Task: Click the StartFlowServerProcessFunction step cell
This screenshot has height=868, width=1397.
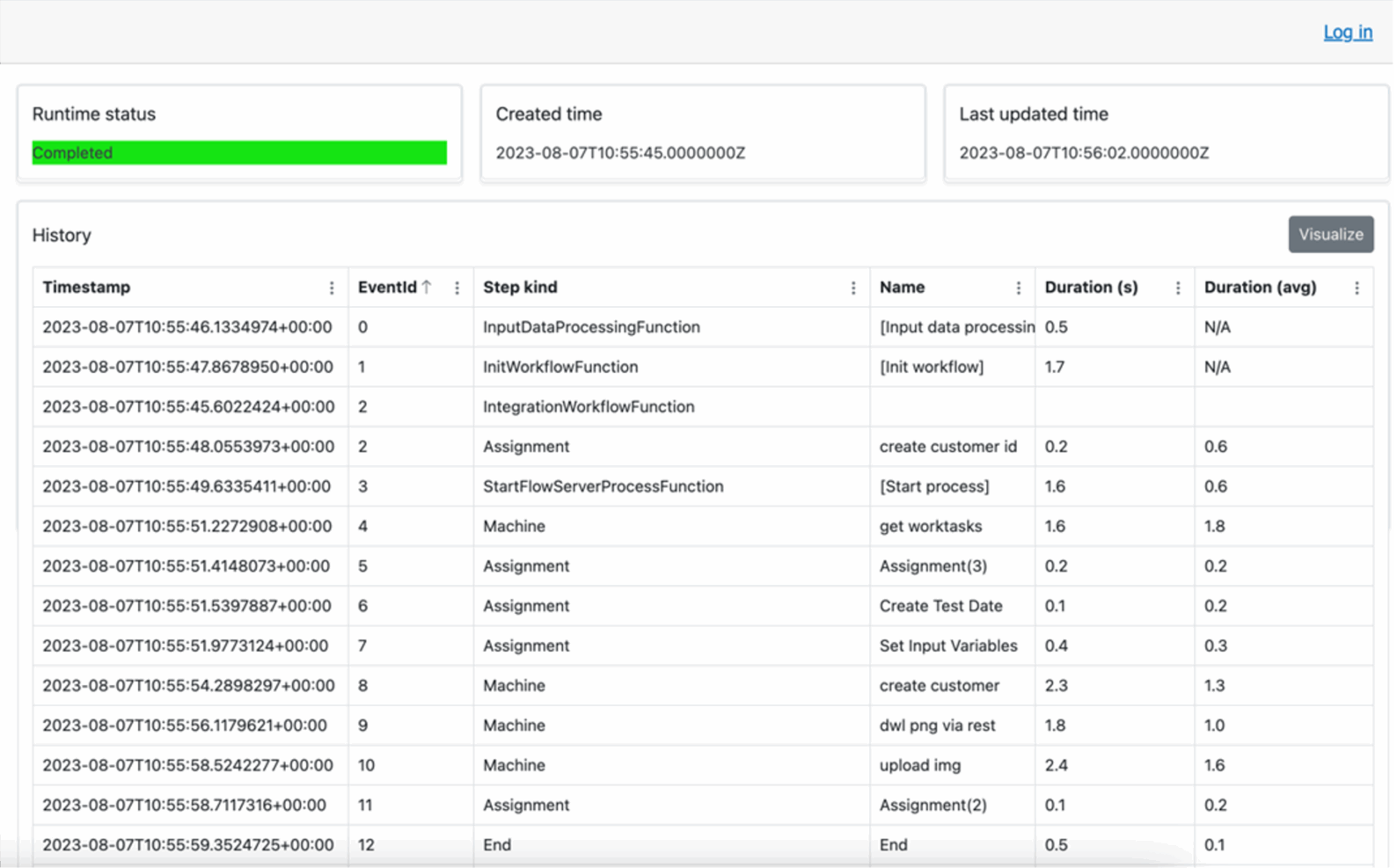Action: [x=603, y=486]
